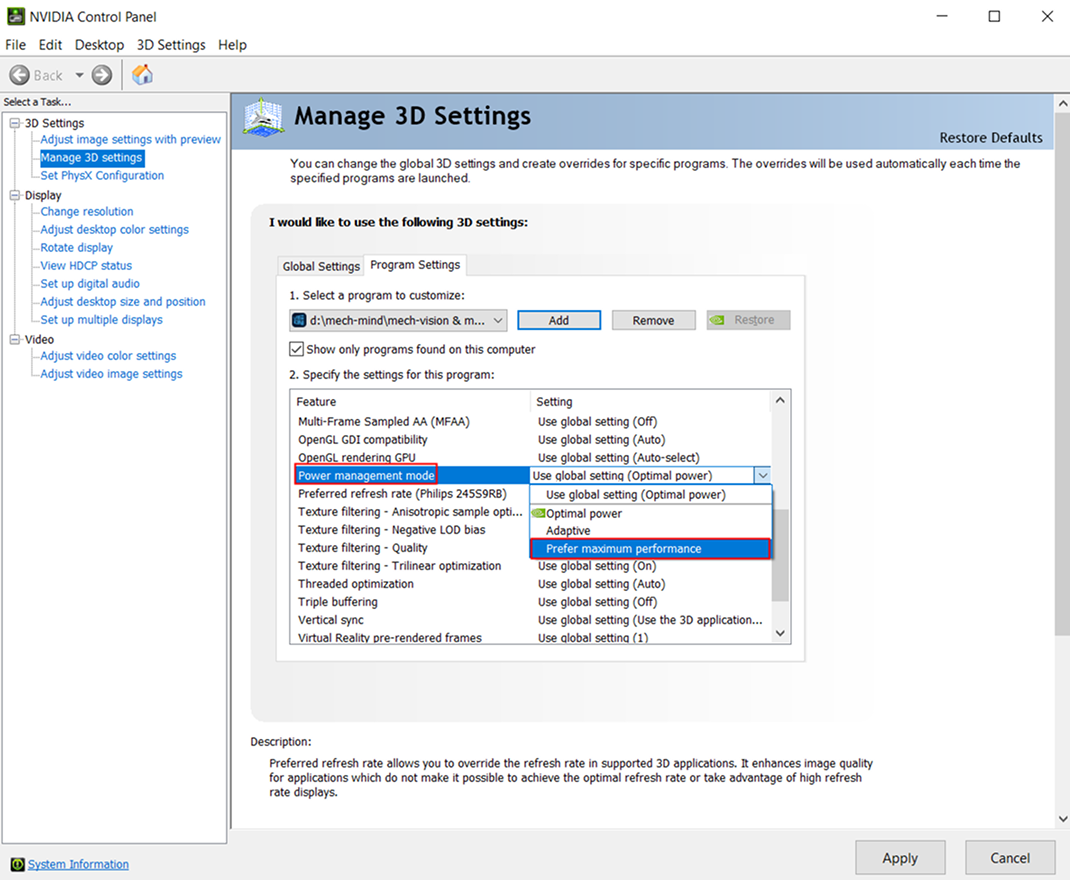1070x880 pixels.
Task: Open Set up digital audio
Action: click(x=90, y=283)
